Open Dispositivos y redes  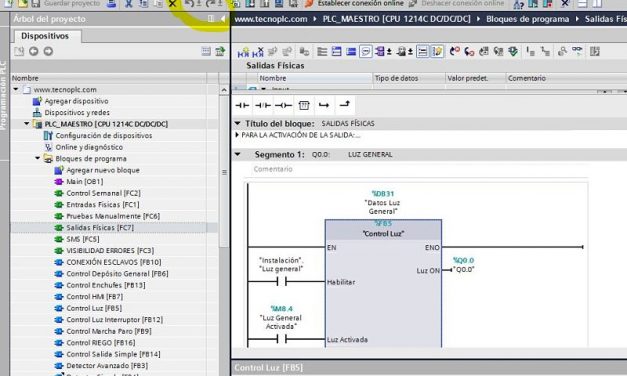coord(77,113)
